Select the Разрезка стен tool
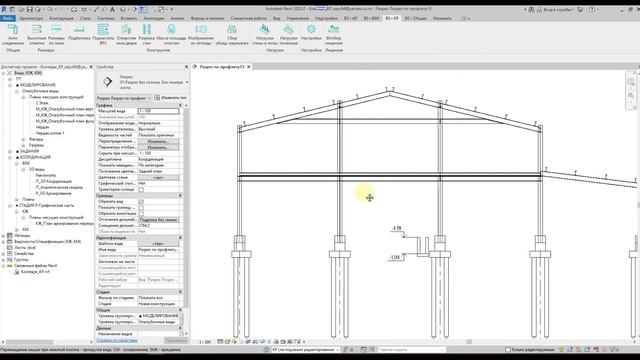The width and height of the screenshot is (640, 360). point(147,29)
